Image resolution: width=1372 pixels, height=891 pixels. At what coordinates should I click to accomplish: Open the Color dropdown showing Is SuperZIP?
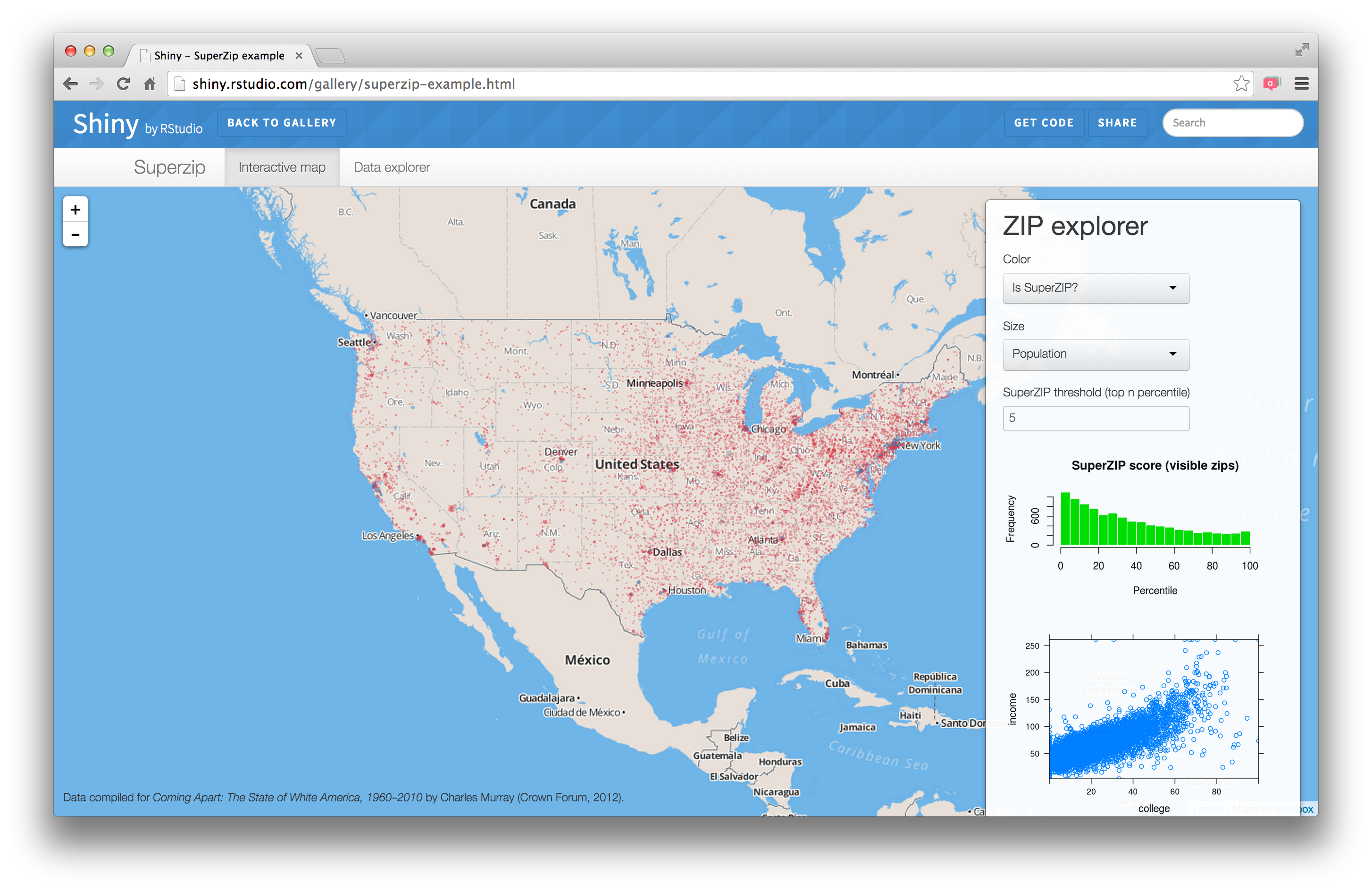(1096, 288)
